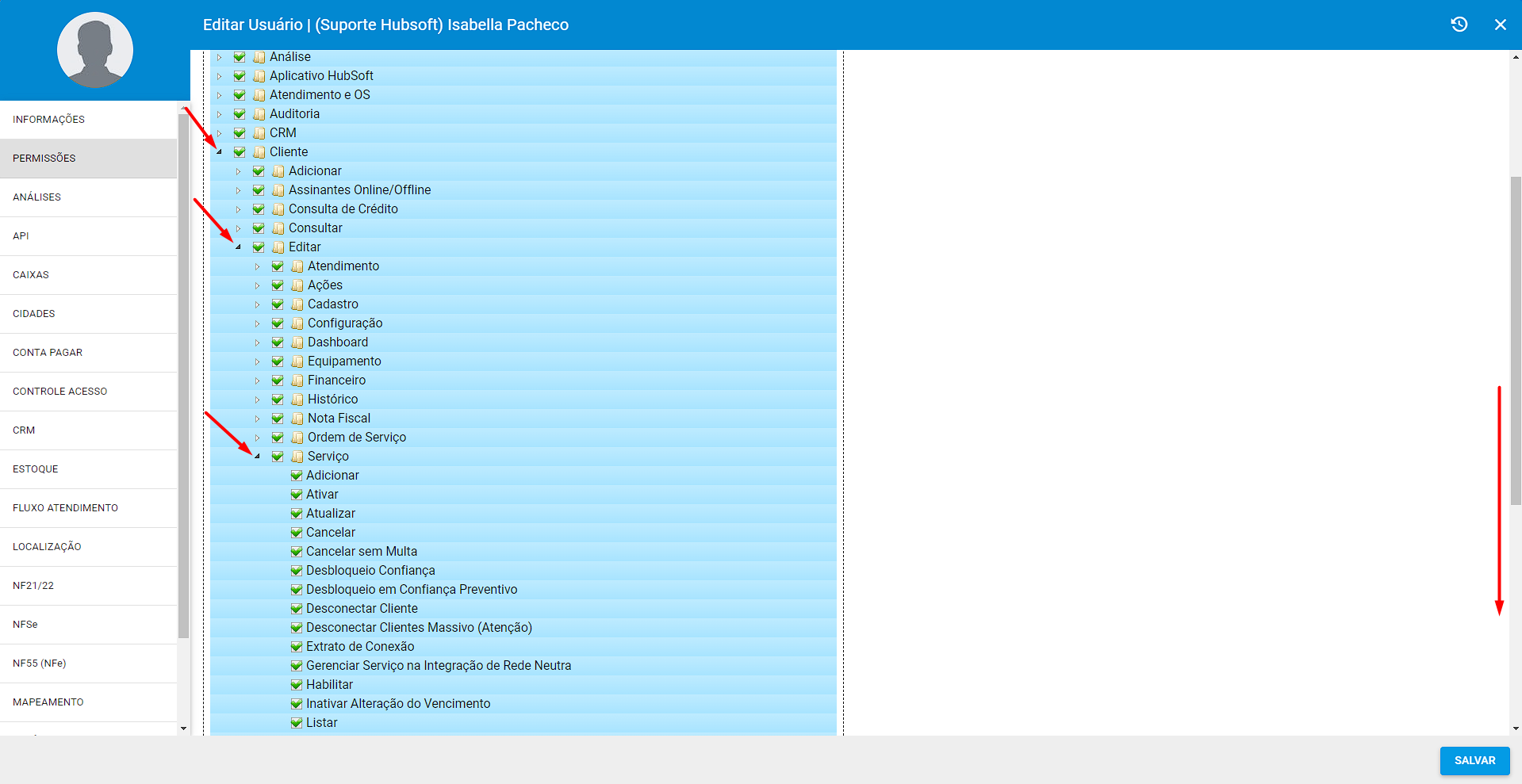Open the CAIXAS section

[x=88, y=275]
